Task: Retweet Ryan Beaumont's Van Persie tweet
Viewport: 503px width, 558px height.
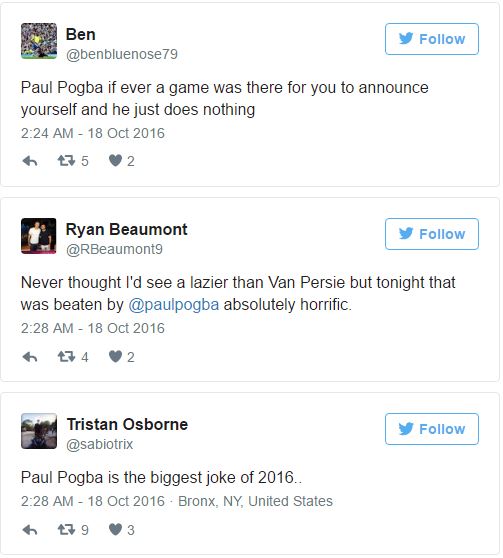Action: [67, 357]
